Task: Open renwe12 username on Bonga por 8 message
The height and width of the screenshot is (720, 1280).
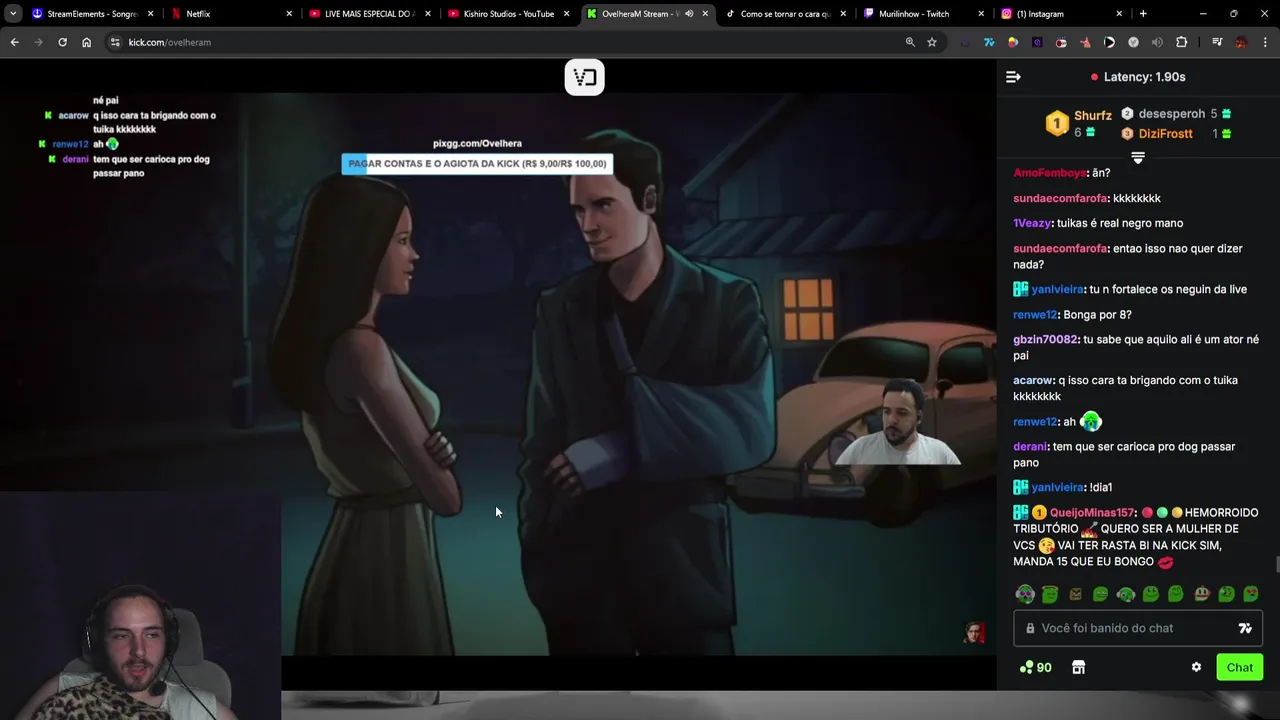Action: click(x=1035, y=314)
